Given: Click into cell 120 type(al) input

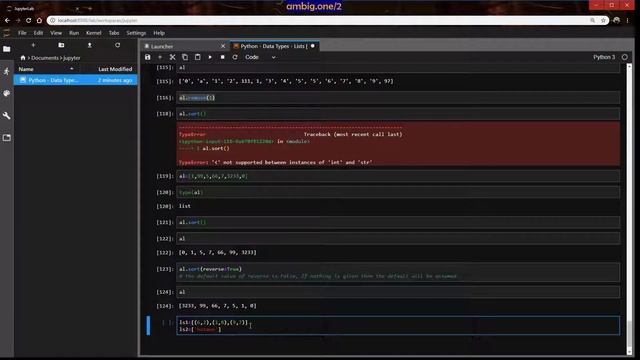Looking at the screenshot, I should tap(398, 192).
